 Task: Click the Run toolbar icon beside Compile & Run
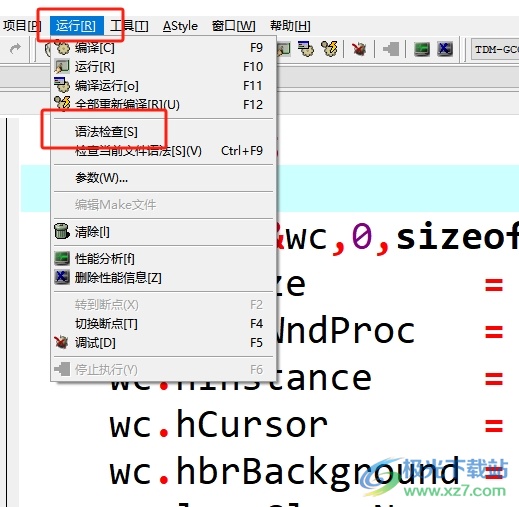[284, 49]
